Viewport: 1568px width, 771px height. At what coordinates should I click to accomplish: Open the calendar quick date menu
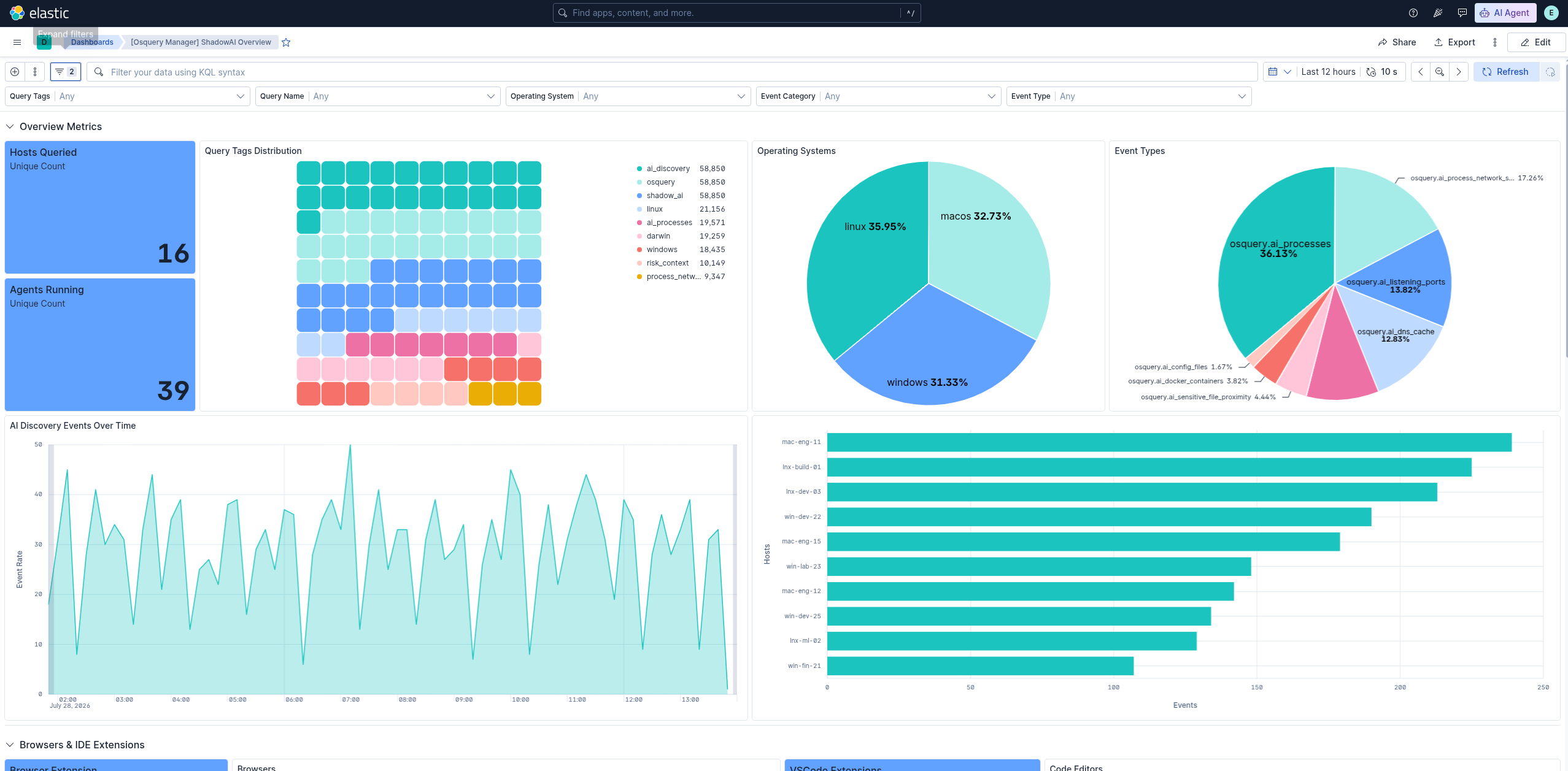(x=1280, y=72)
